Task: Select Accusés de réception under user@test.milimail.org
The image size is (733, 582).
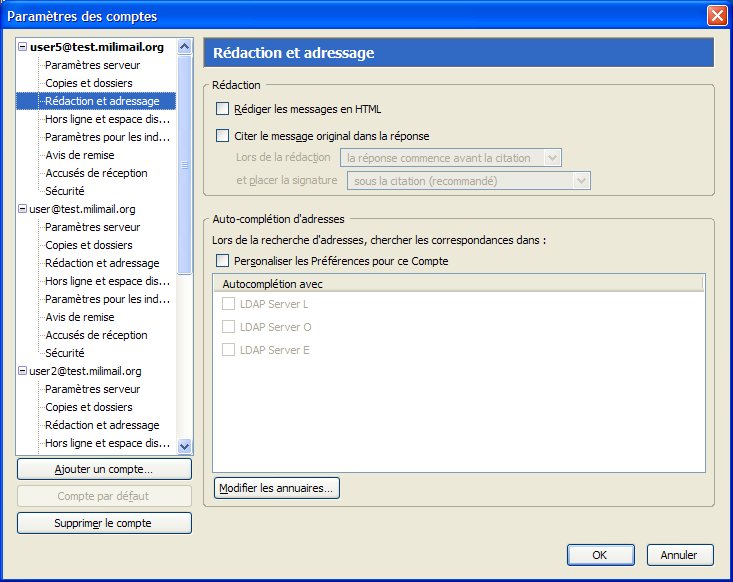Action: [x=96, y=335]
